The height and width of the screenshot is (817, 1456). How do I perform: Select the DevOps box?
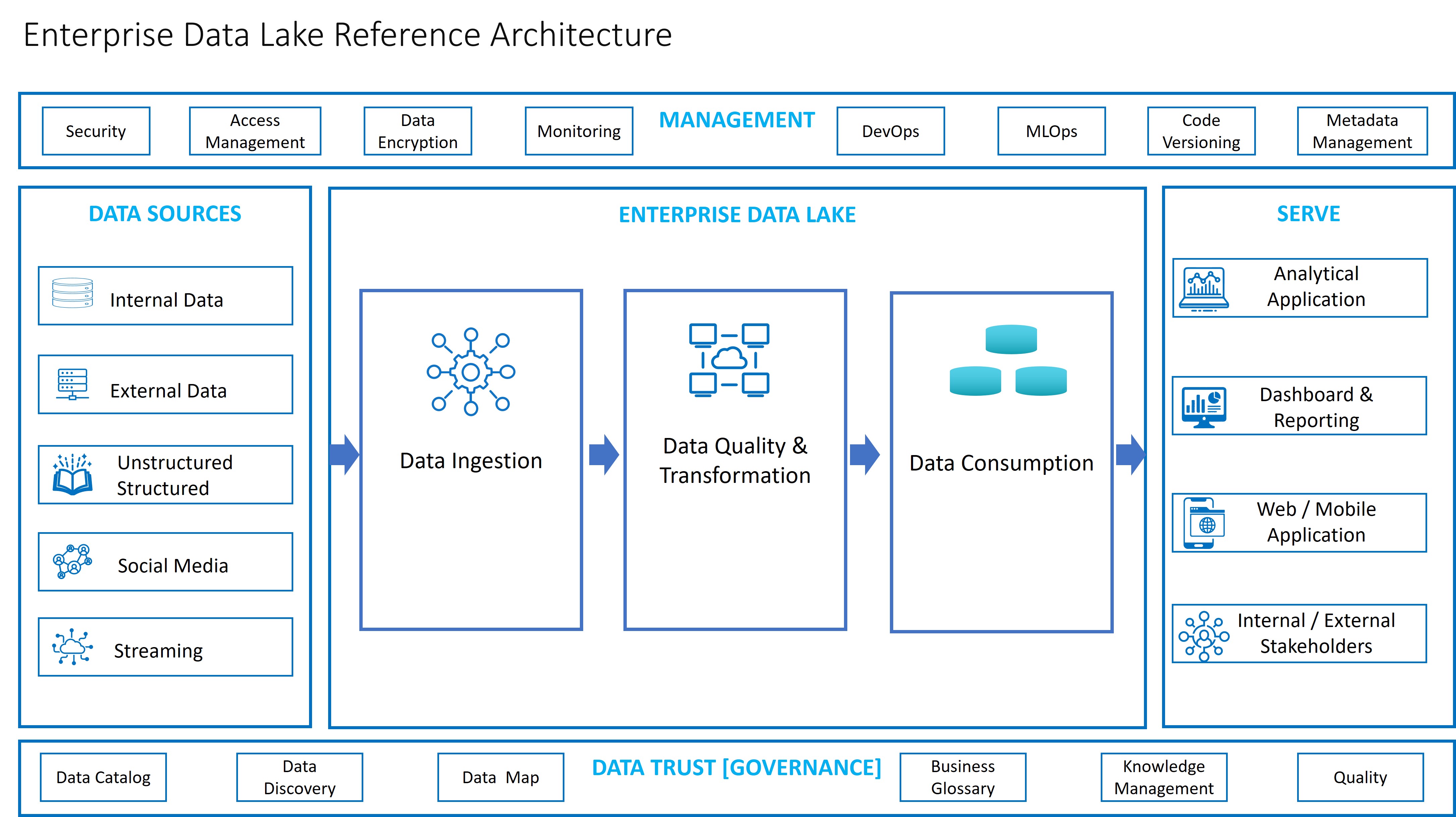click(890, 131)
